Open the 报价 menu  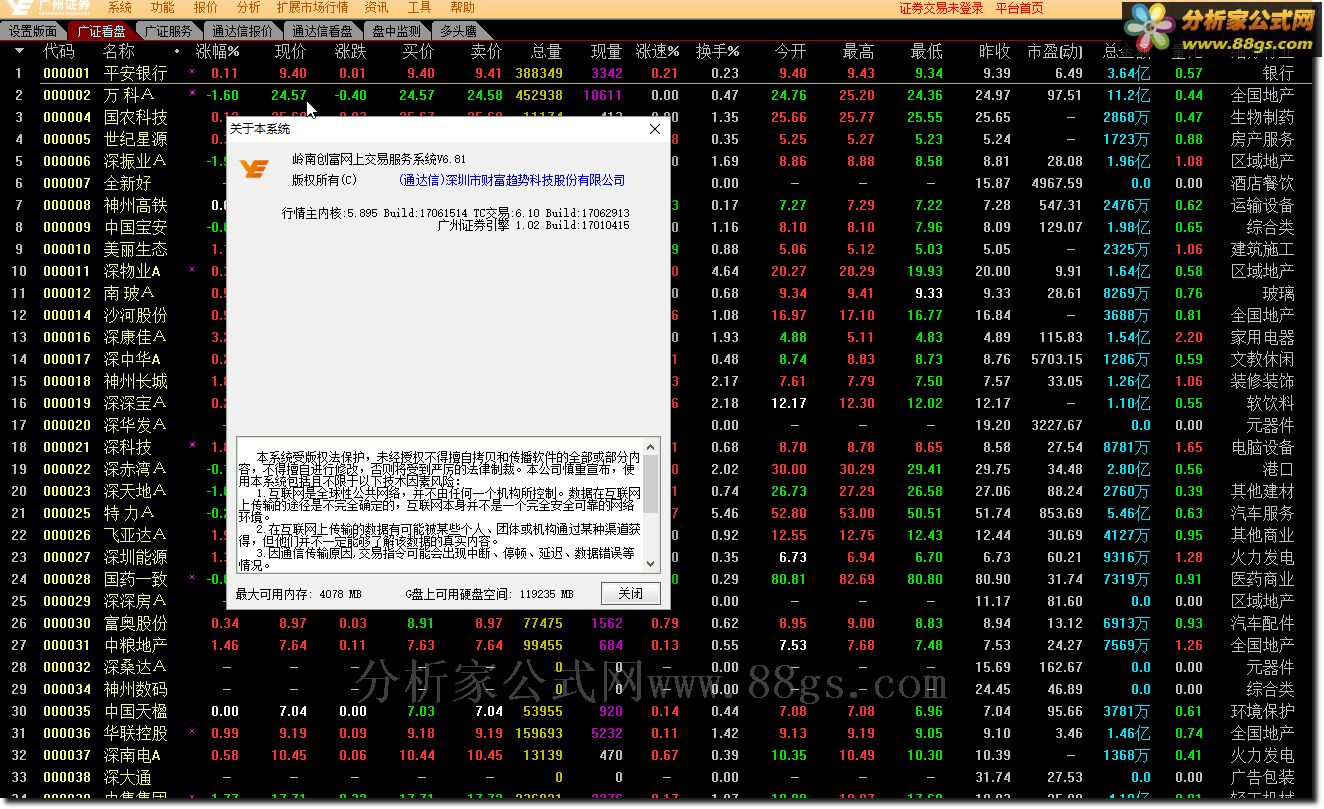pos(205,8)
